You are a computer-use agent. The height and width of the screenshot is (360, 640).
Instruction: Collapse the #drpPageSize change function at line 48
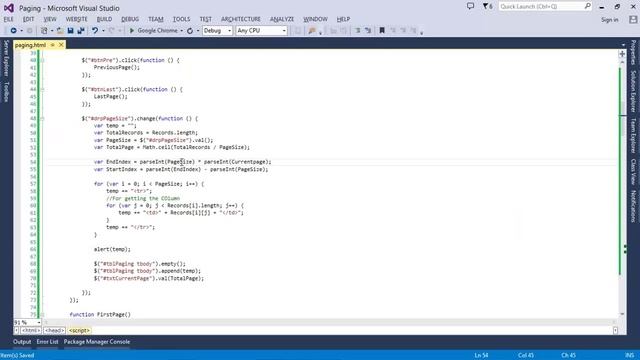(x=42, y=119)
